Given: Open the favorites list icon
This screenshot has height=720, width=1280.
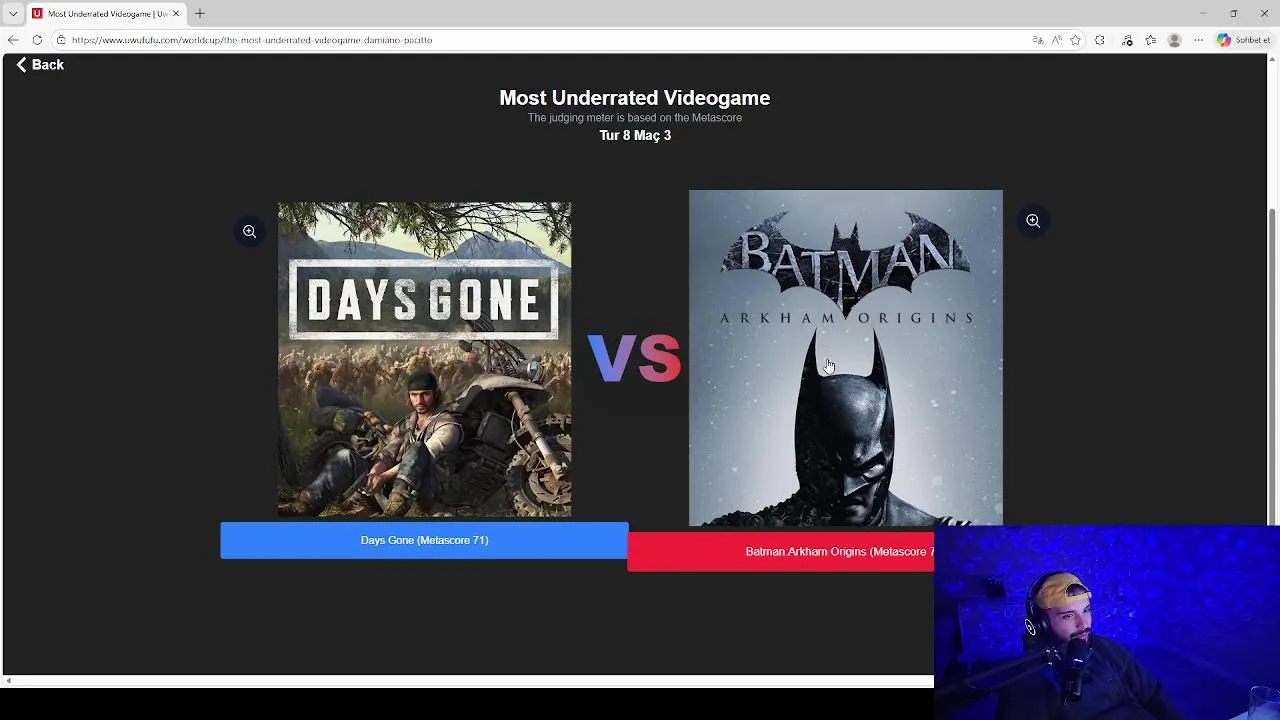Looking at the screenshot, I should tap(1151, 40).
